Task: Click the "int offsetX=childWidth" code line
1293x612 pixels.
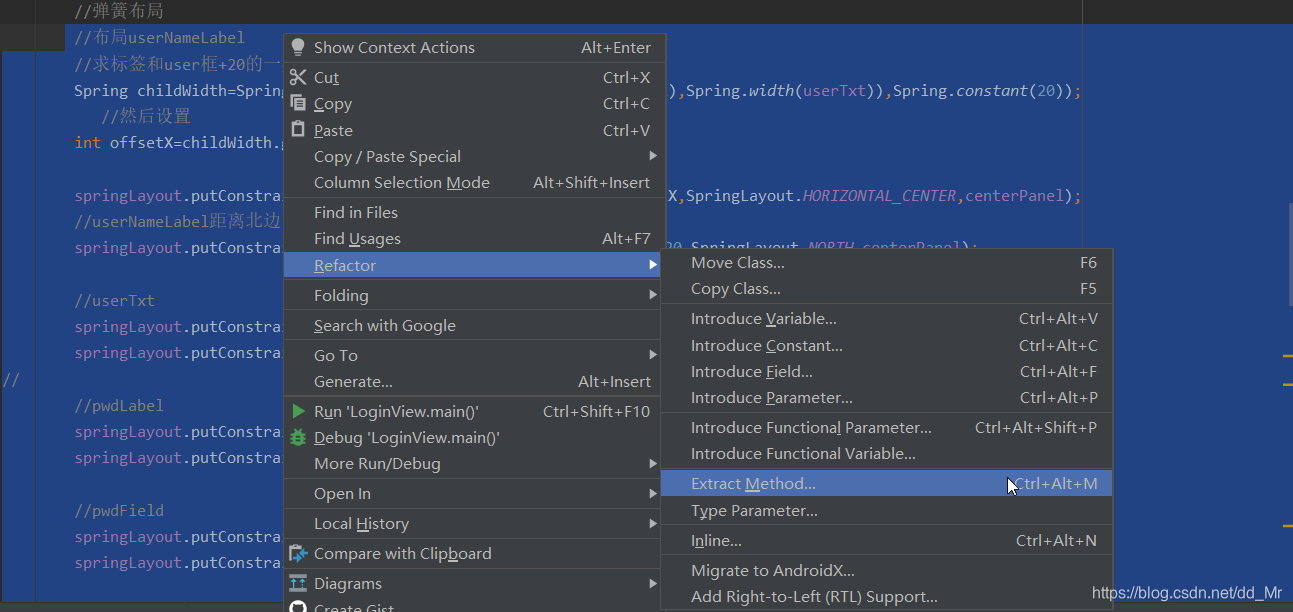Action: tap(178, 142)
